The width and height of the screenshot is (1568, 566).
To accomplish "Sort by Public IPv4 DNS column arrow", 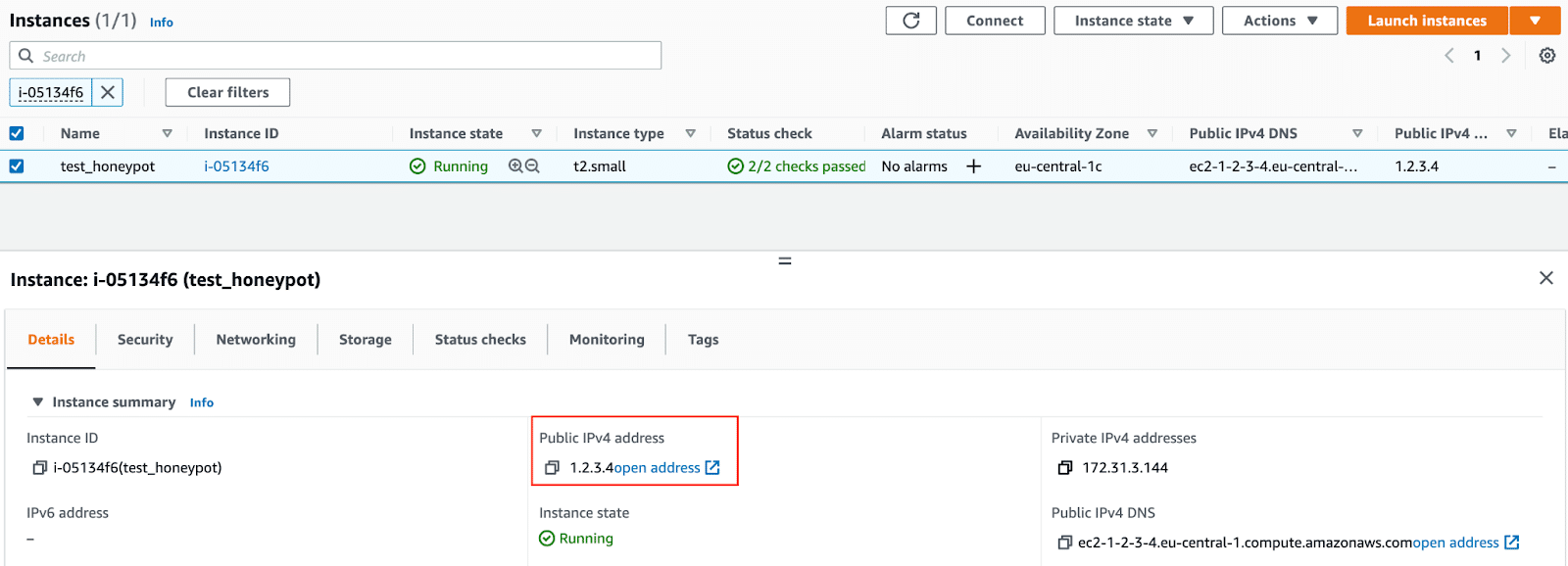I will point(1357,133).
